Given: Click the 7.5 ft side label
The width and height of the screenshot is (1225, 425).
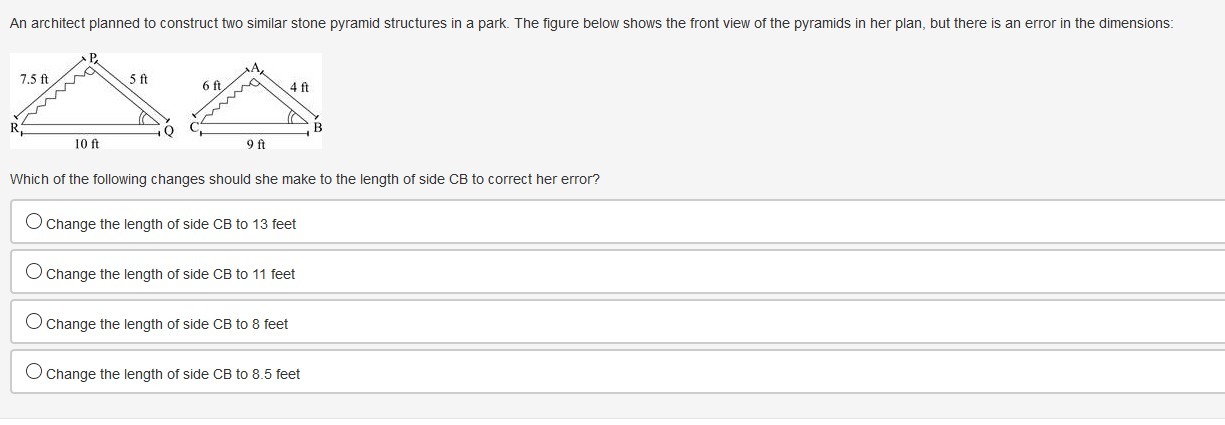Looking at the screenshot, I should pos(33,79).
